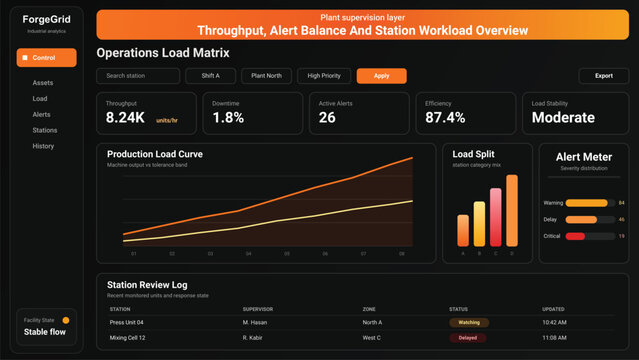639x360 pixels.
Task: Open the Load sidebar item
Action: tap(40, 99)
